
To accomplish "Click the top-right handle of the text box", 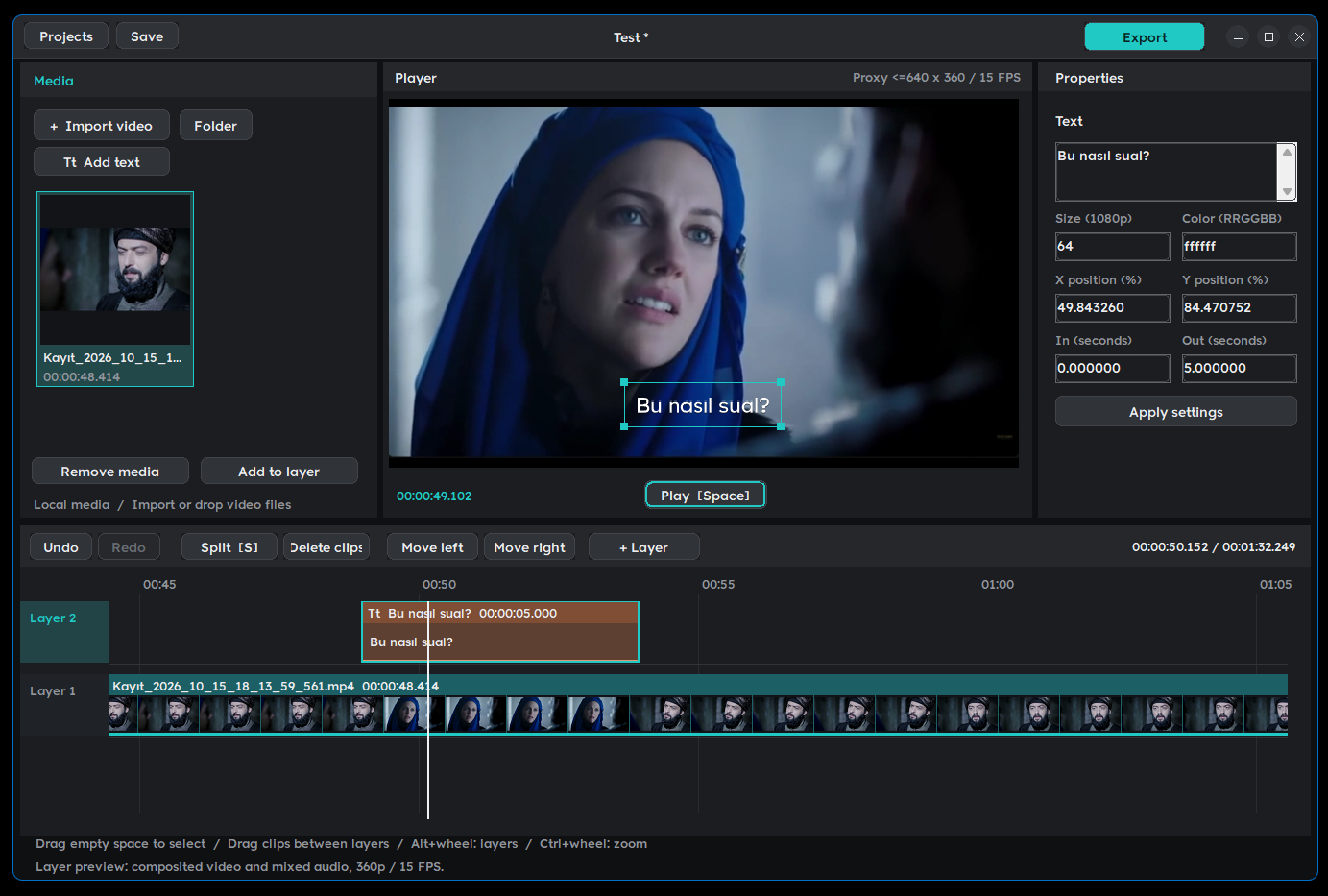I will point(781,382).
